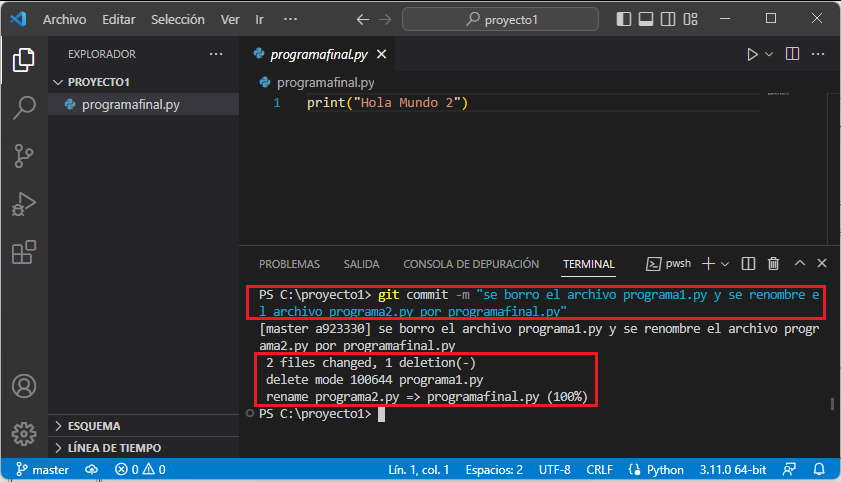The height and width of the screenshot is (482, 841).
Task: Click the terminal prompt cursor line
Action: [322, 414]
